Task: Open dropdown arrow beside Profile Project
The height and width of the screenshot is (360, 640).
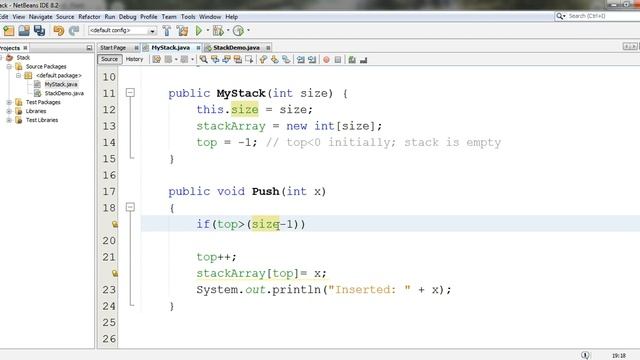Action: click(248, 31)
